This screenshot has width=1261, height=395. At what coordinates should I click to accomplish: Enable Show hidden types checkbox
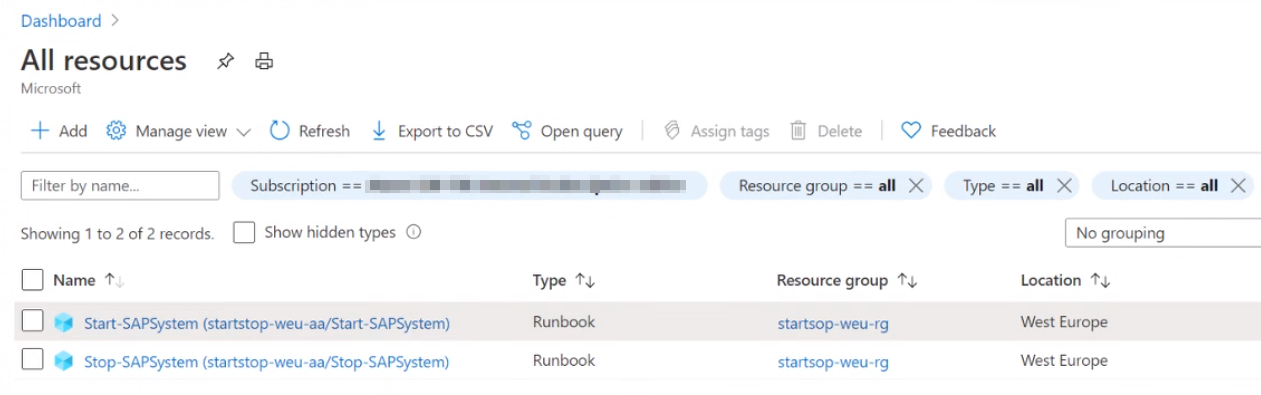click(x=244, y=233)
